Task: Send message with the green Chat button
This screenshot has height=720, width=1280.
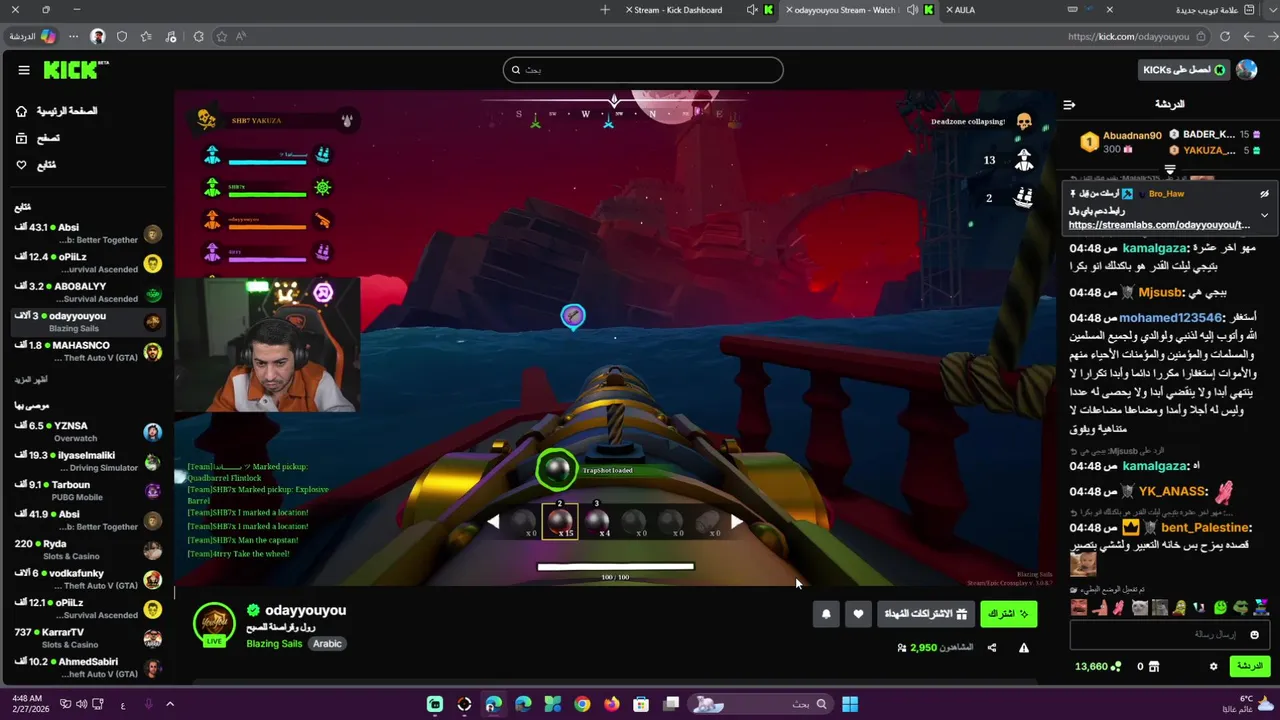Action: coord(1250,666)
